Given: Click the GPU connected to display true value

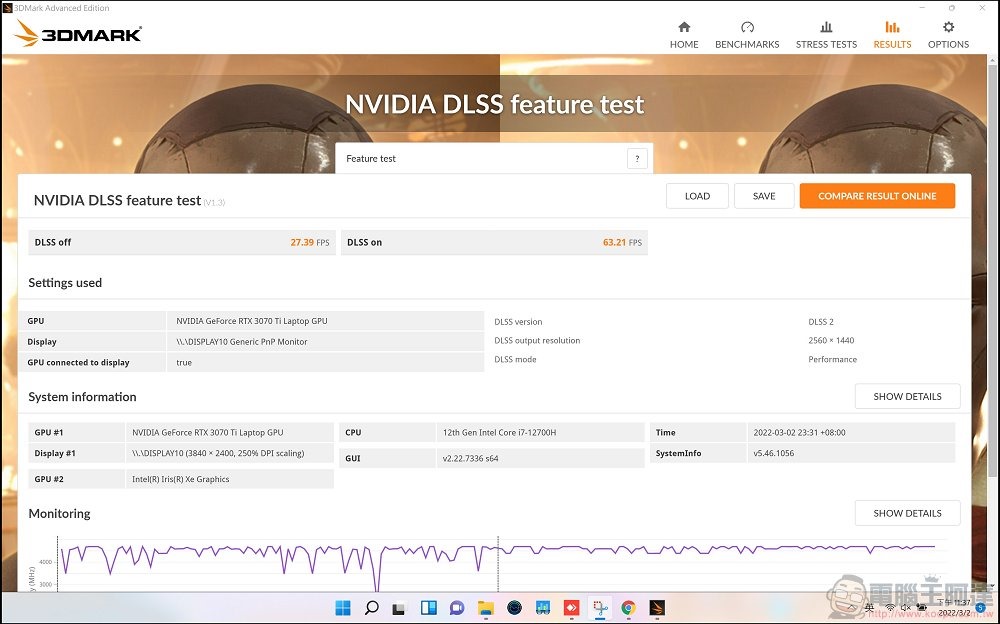Looking at the screenshot, I should click(184, 362).
